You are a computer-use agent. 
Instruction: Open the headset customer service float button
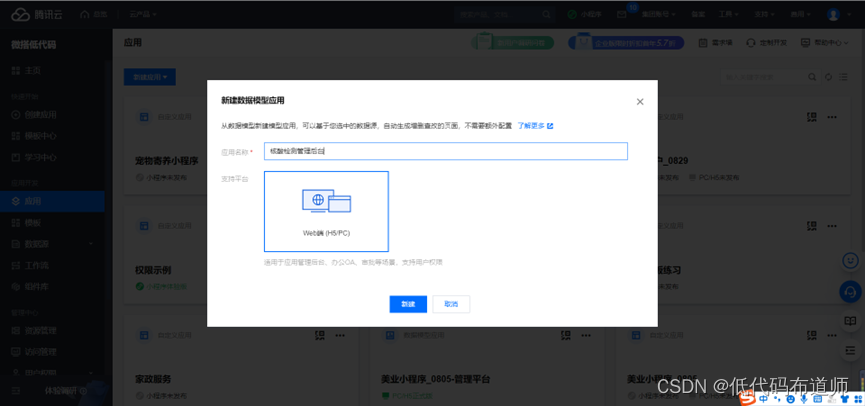850,292
